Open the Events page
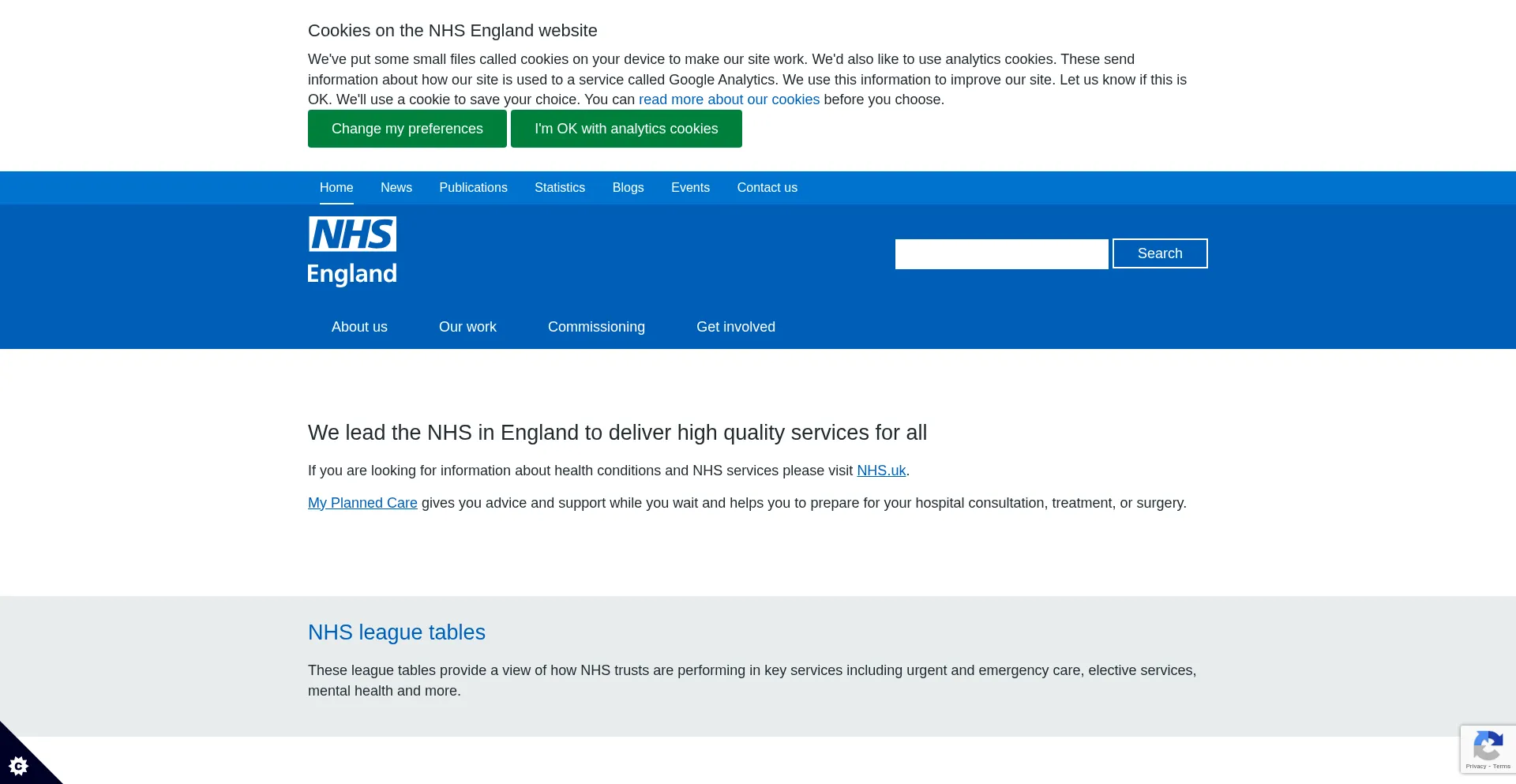Viewport: 1516px width, 784px height. pos(690,188)
